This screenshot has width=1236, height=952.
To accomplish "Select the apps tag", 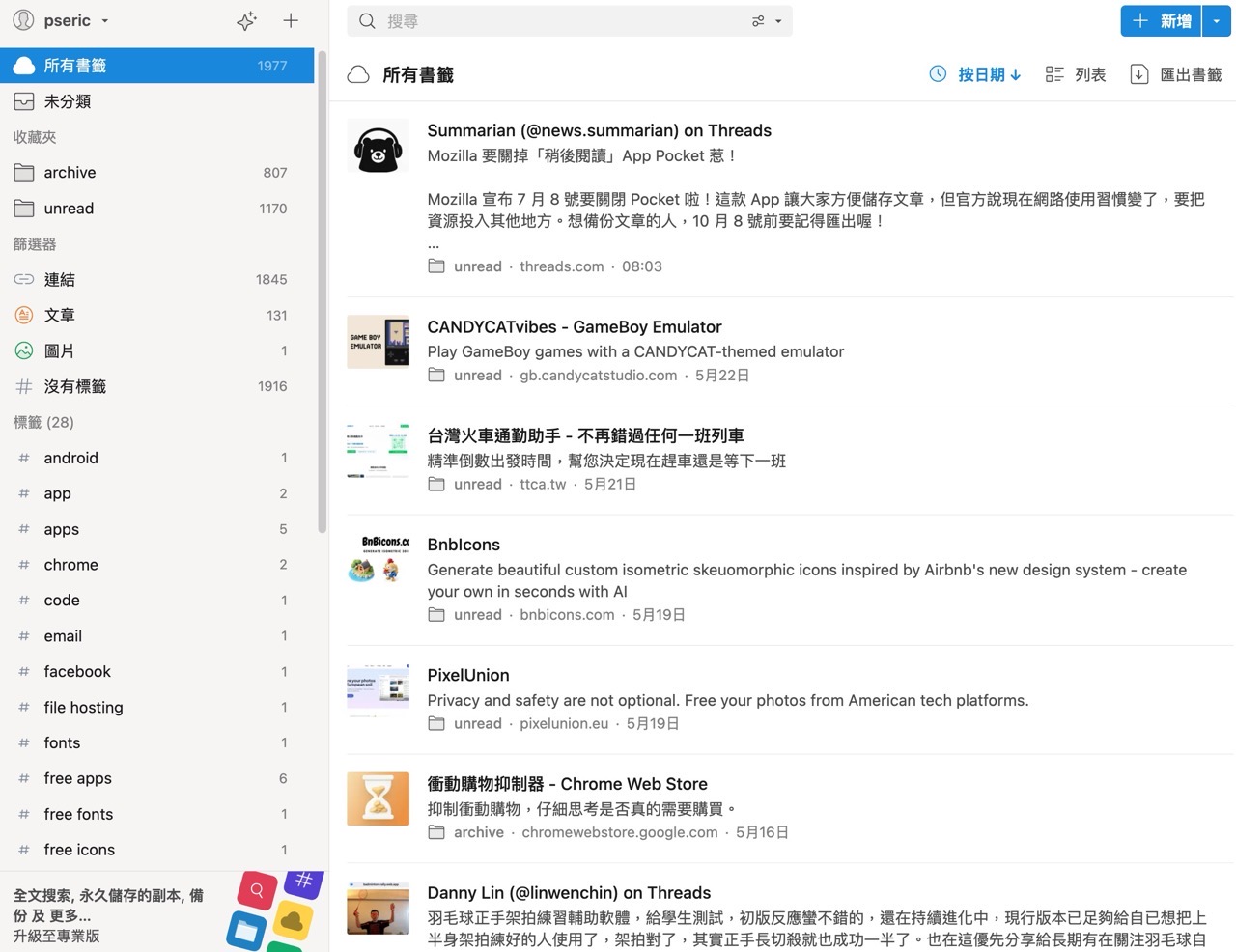I will (x=157, y=529).
